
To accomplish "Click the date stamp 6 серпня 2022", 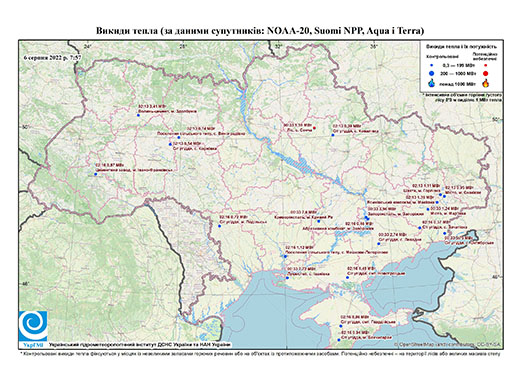I will (52, 57).
